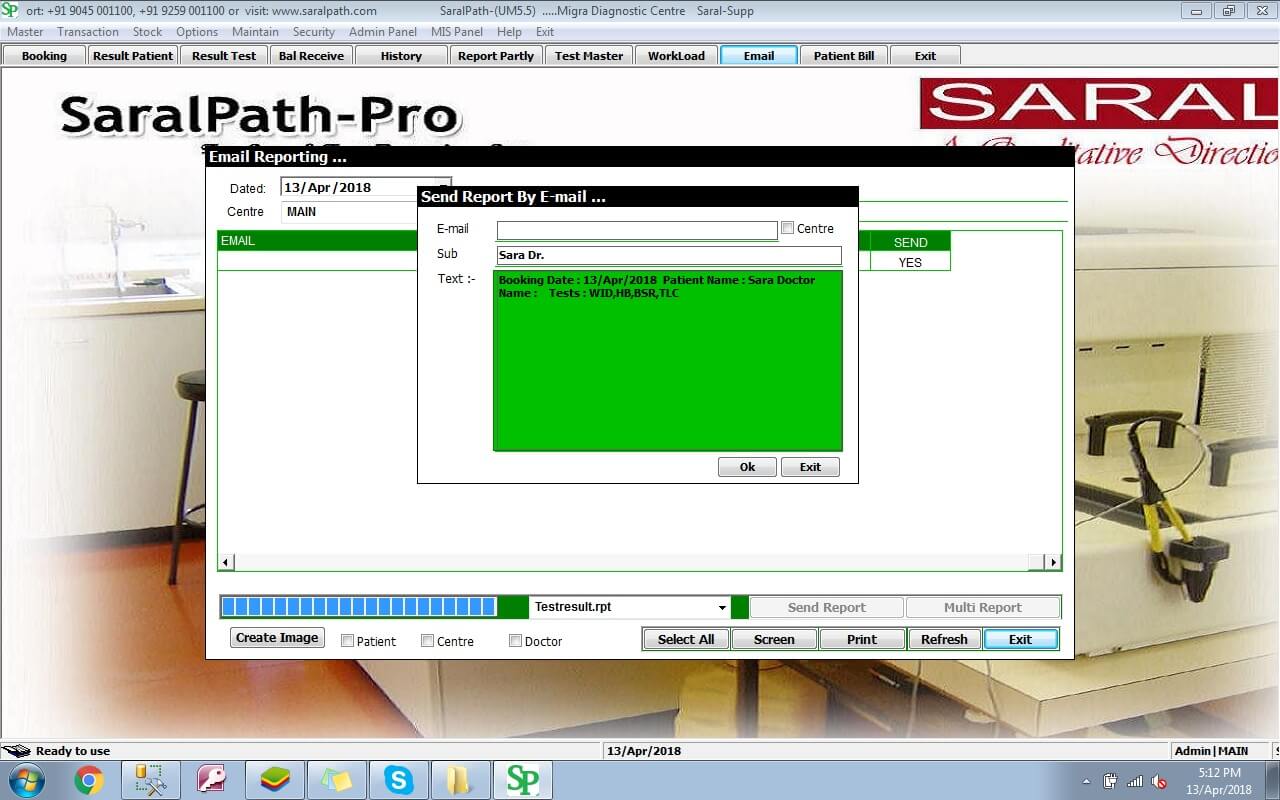Click the Refresh button
This screenshot has width=1280, height=800.
[944, 639]
